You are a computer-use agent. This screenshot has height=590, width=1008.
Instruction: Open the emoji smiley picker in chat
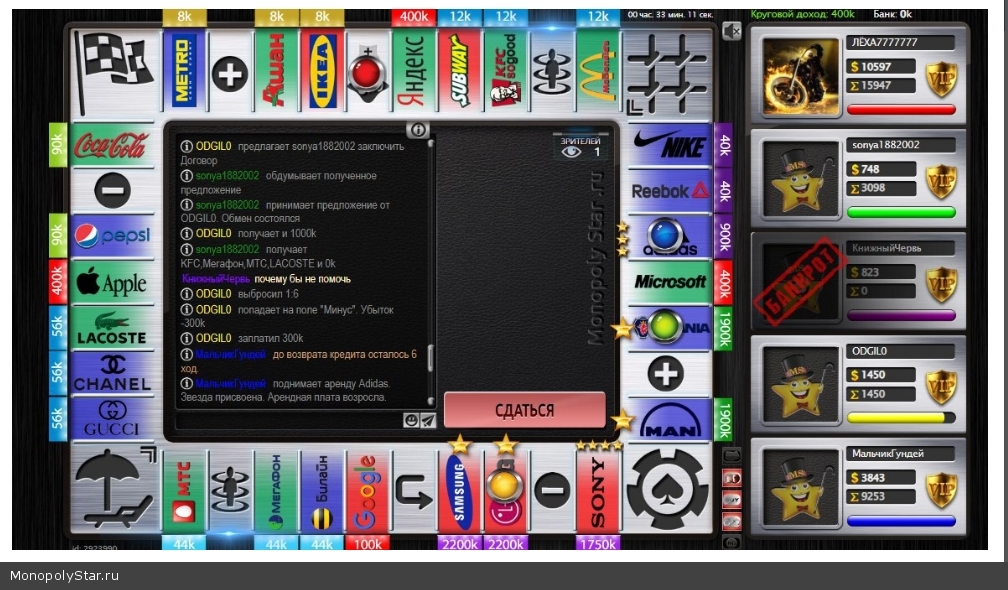coord(410,420)
